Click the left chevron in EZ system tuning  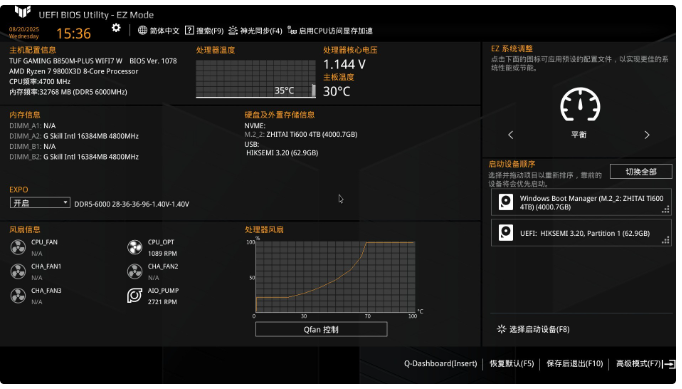click(x=511, y=135)
